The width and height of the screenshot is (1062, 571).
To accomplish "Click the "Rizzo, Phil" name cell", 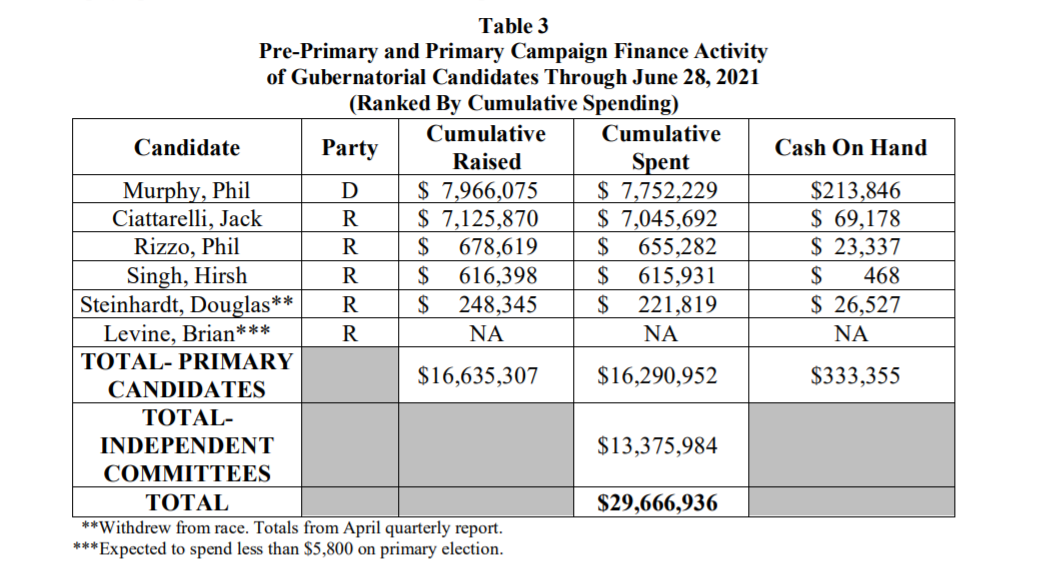I will point(187,247).
